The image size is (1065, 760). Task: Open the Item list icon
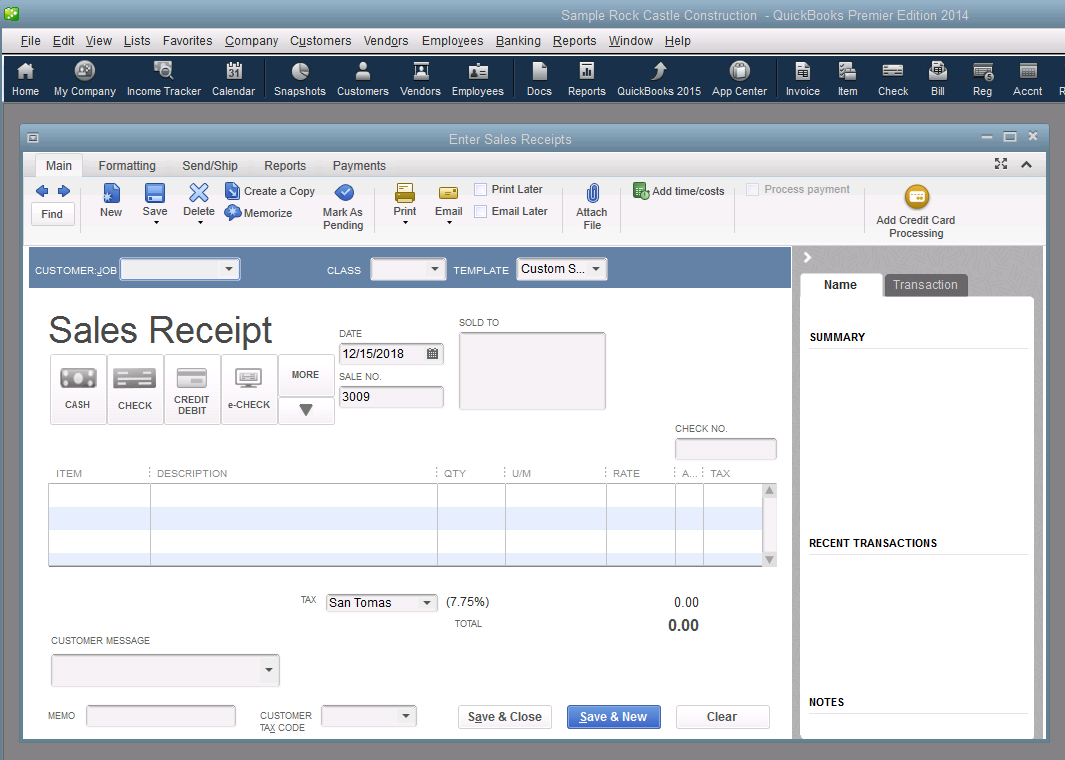[x=847, y=79]
